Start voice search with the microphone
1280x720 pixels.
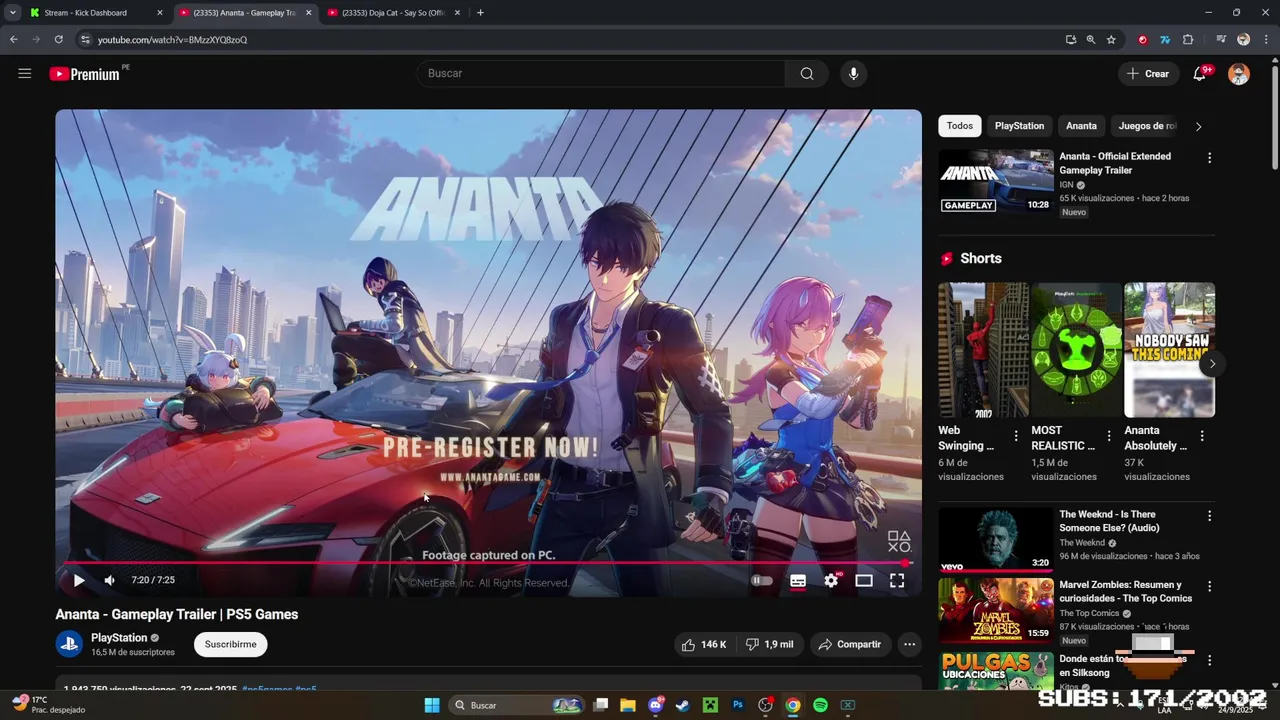(x=853, y=73)
